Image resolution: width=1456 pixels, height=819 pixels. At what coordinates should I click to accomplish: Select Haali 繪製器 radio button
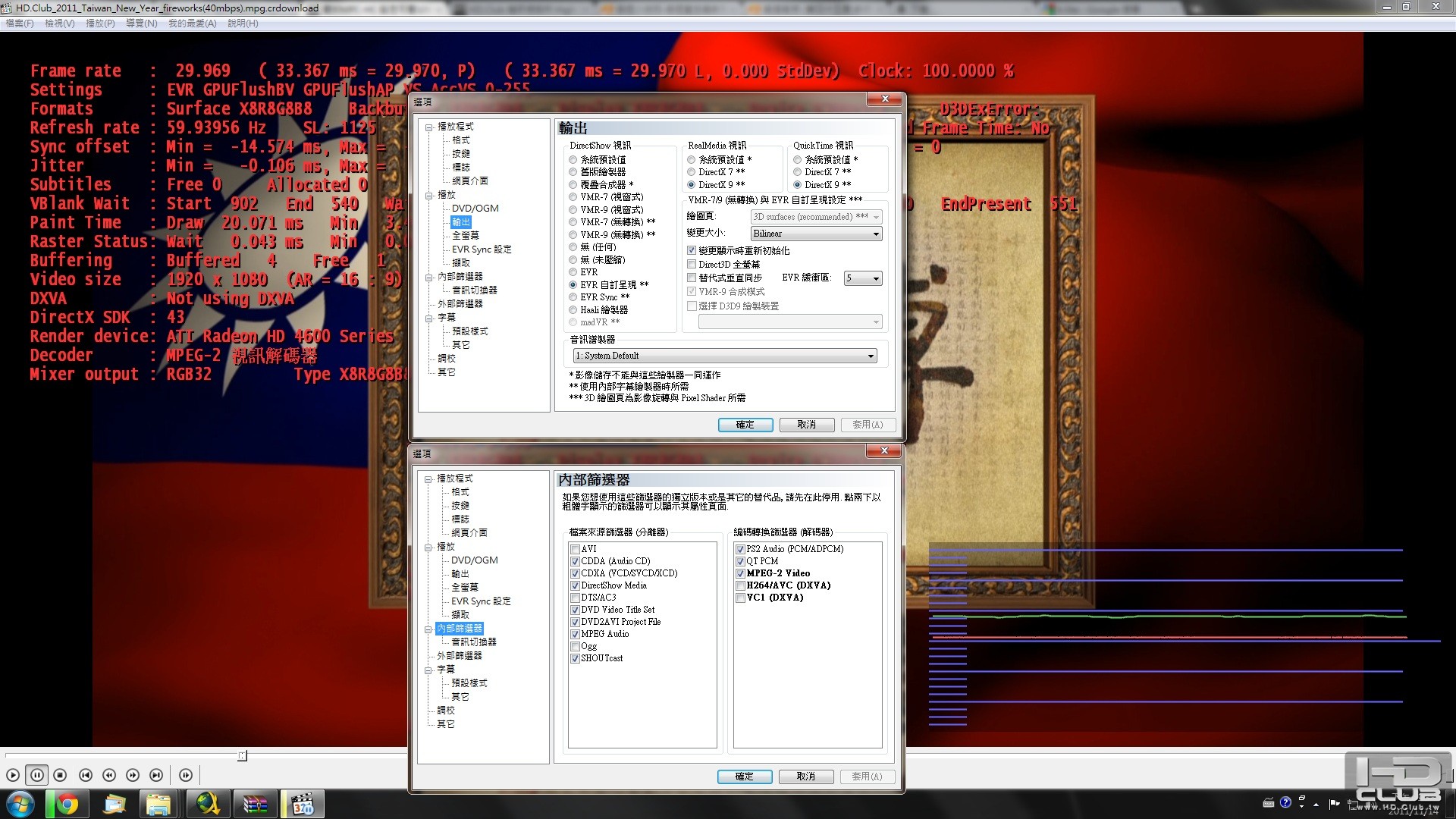[x=573, y=310]
